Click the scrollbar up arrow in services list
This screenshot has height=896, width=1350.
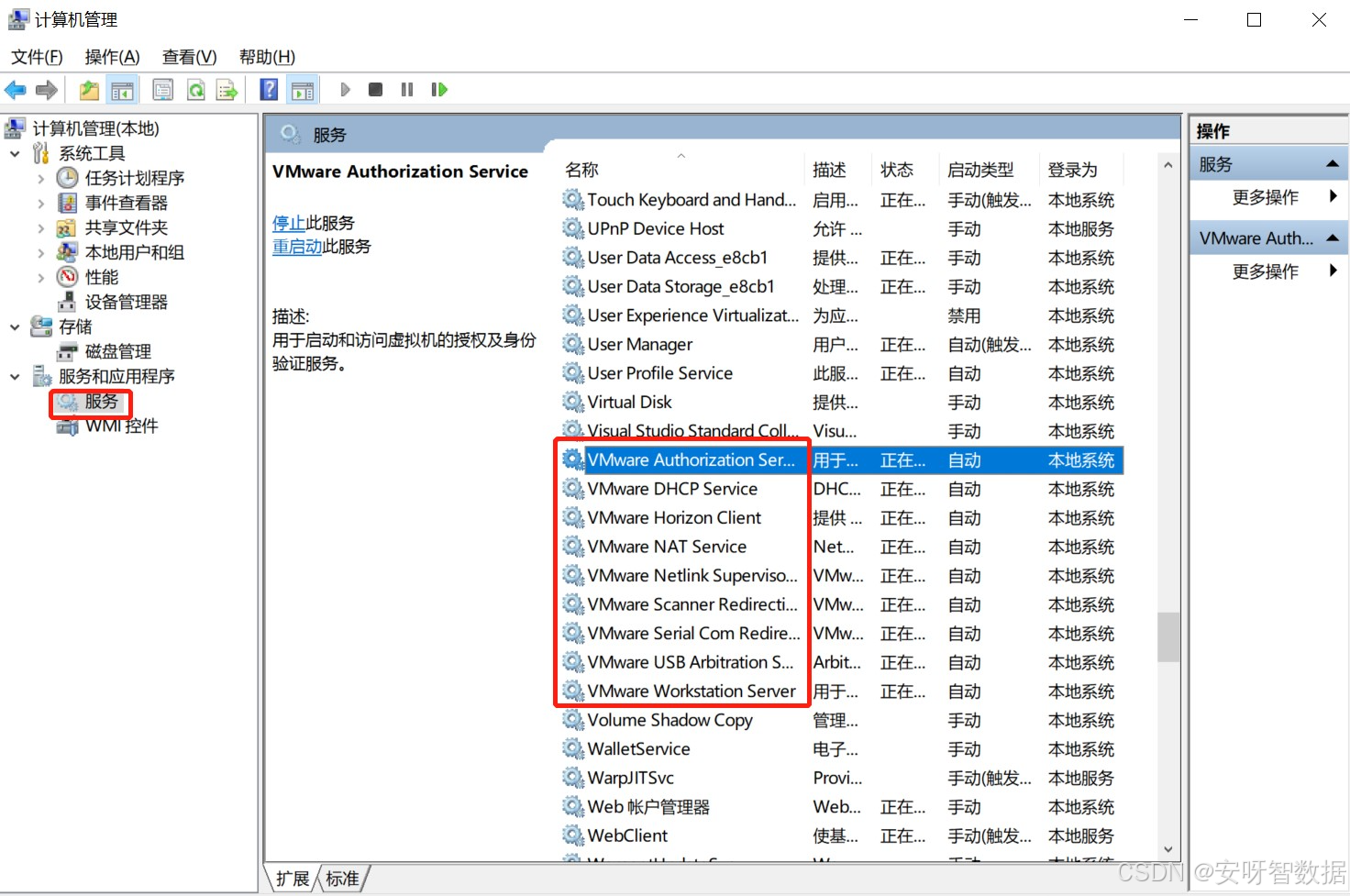tap(1167, 166)
